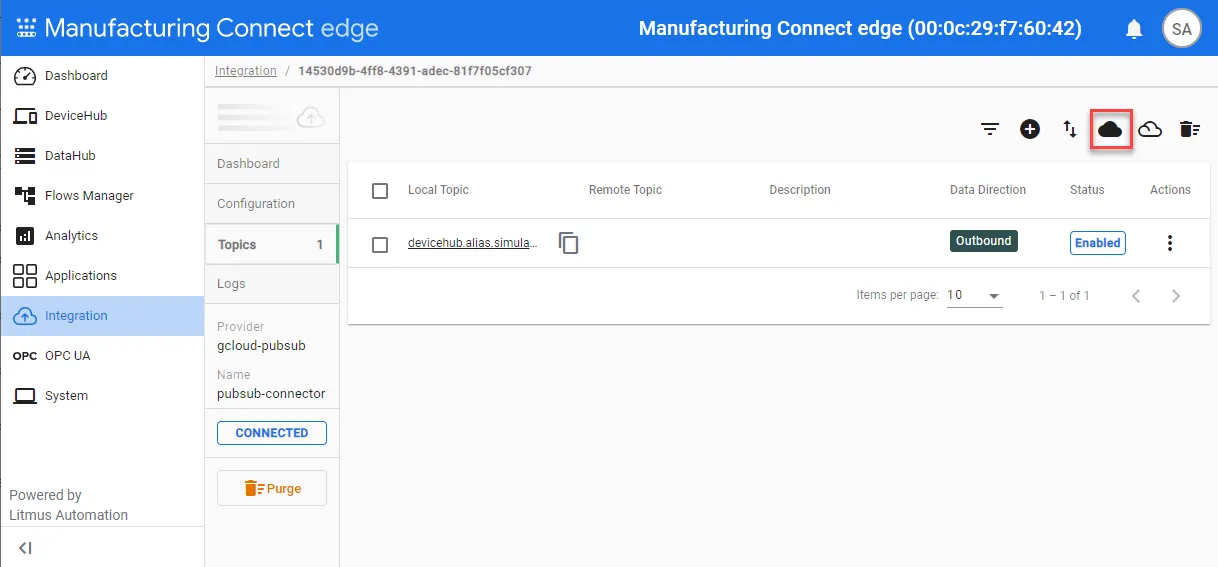Click the Remote Topic column header
This screenshot has height=567, width=1218.
(x=625, y=190)
